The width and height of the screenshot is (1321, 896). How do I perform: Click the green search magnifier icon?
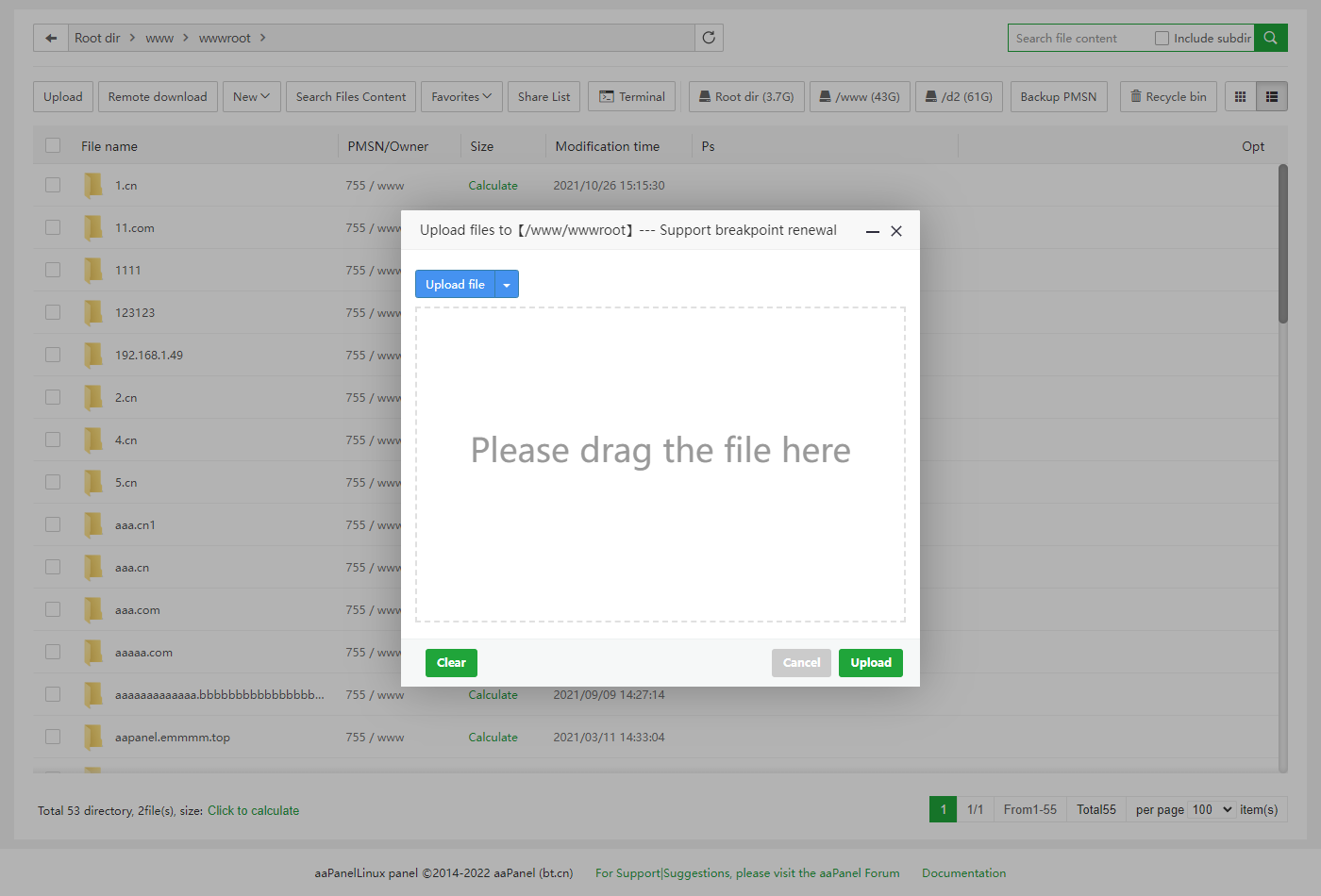pyautogui.click(x=1271, y=38)
